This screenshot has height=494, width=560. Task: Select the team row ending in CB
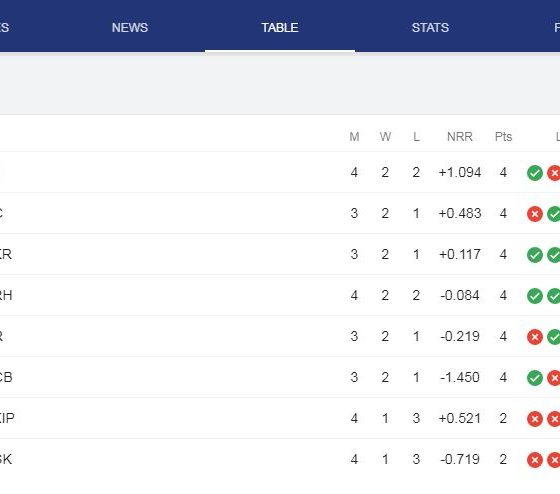click(280, 377)
